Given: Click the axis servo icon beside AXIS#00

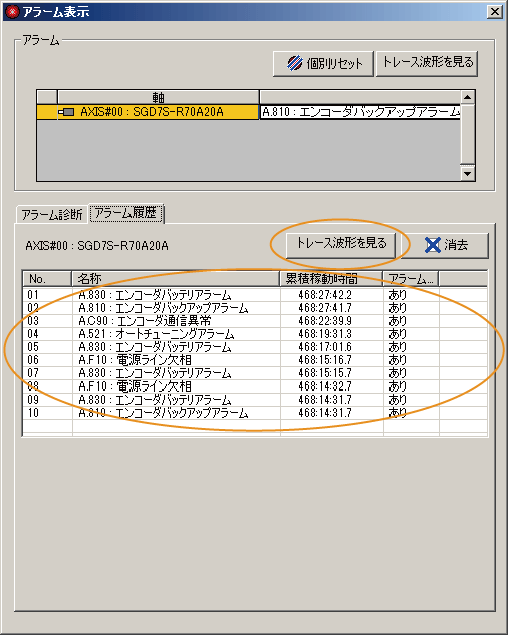Looking at the screenshot, I should [x=66, y=112].
